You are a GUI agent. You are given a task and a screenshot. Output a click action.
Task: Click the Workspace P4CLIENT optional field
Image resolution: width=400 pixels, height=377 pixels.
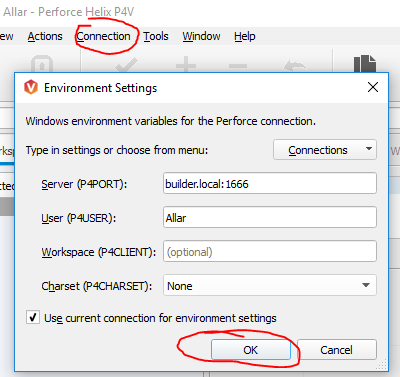pyautogui.click(x=270, y=251)
